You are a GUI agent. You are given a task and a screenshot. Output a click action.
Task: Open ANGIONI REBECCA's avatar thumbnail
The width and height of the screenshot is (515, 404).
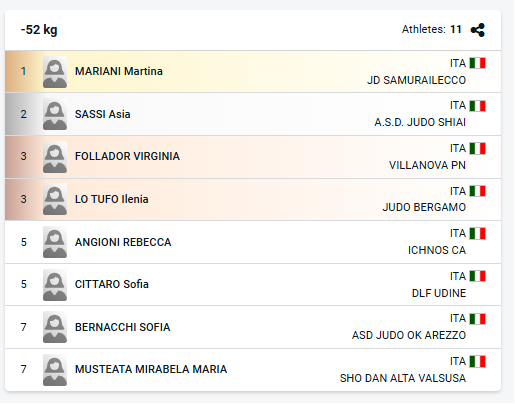point(55,242)
